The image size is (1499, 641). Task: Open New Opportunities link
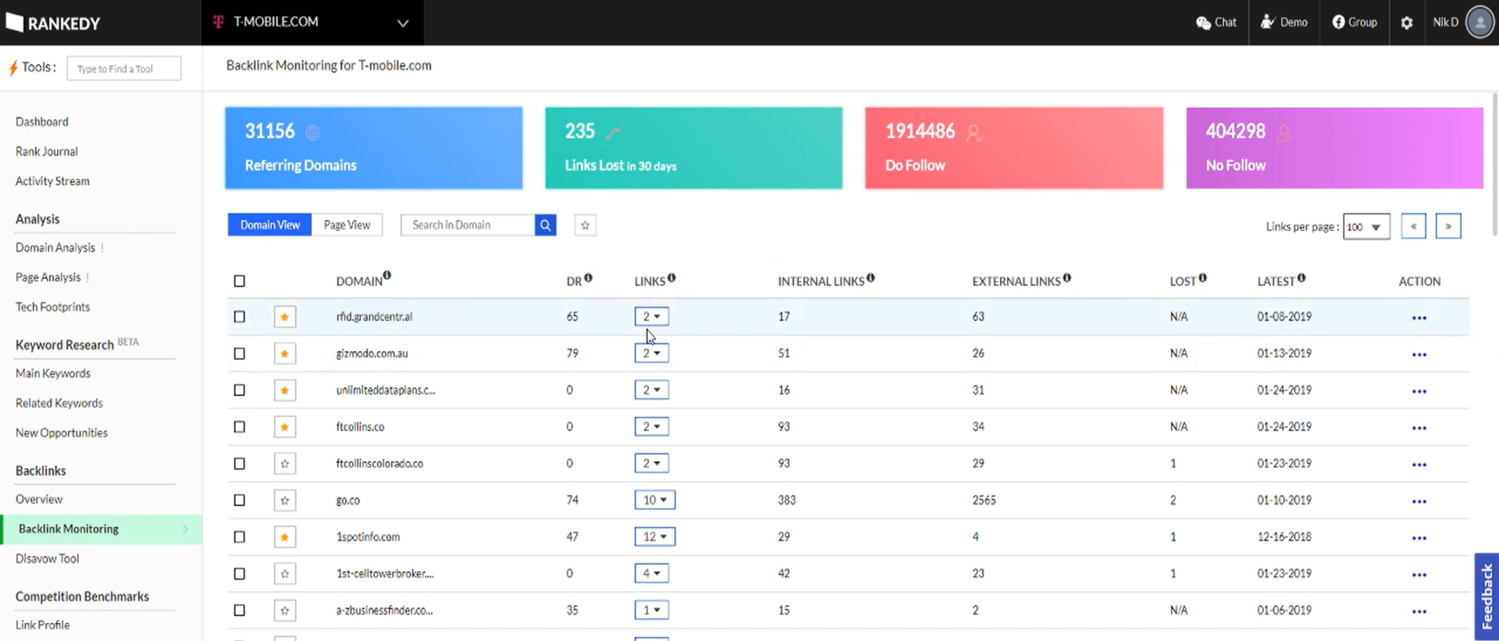tap(61, 433)
